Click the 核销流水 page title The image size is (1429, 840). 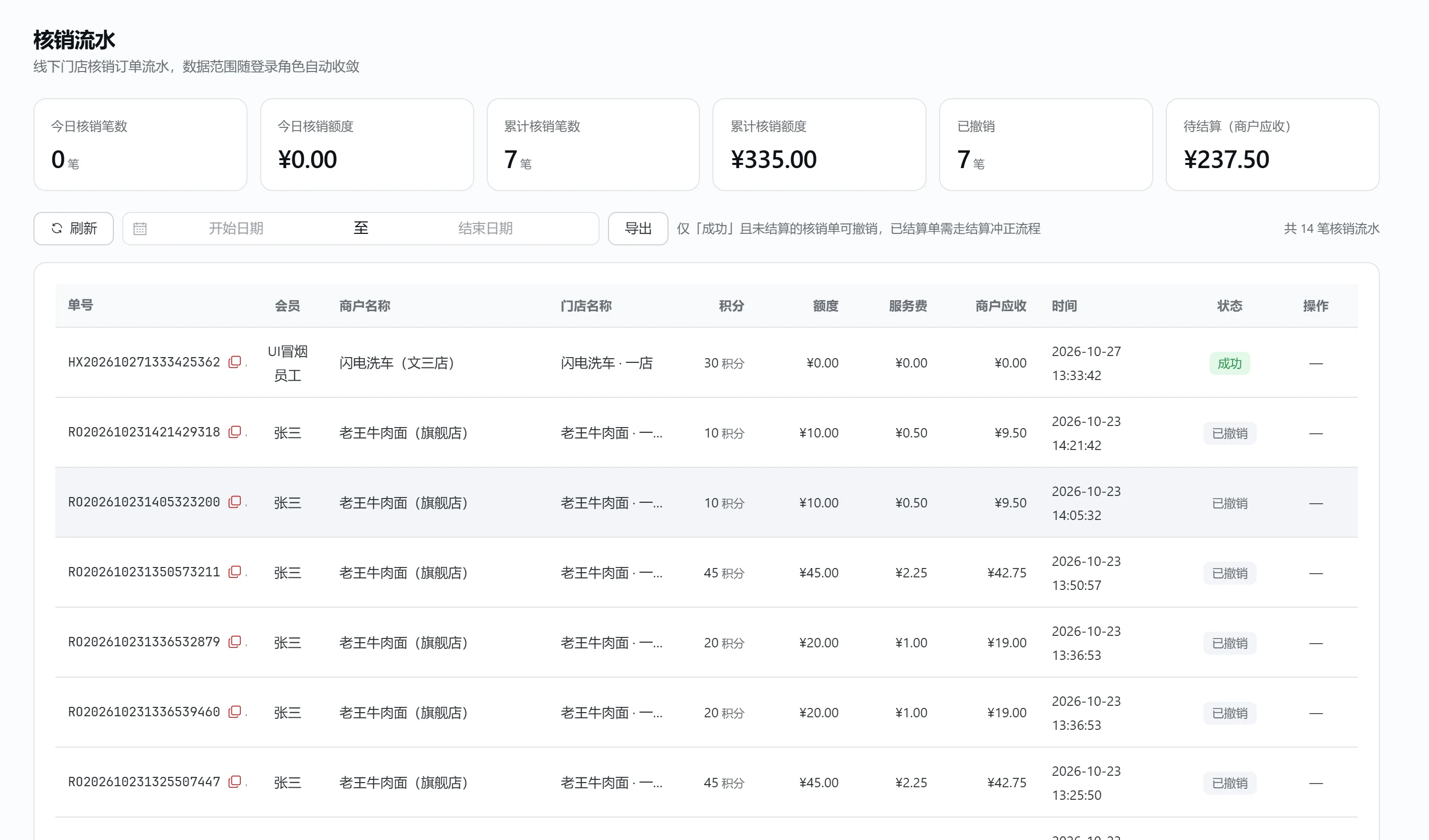tap(74, 40)
